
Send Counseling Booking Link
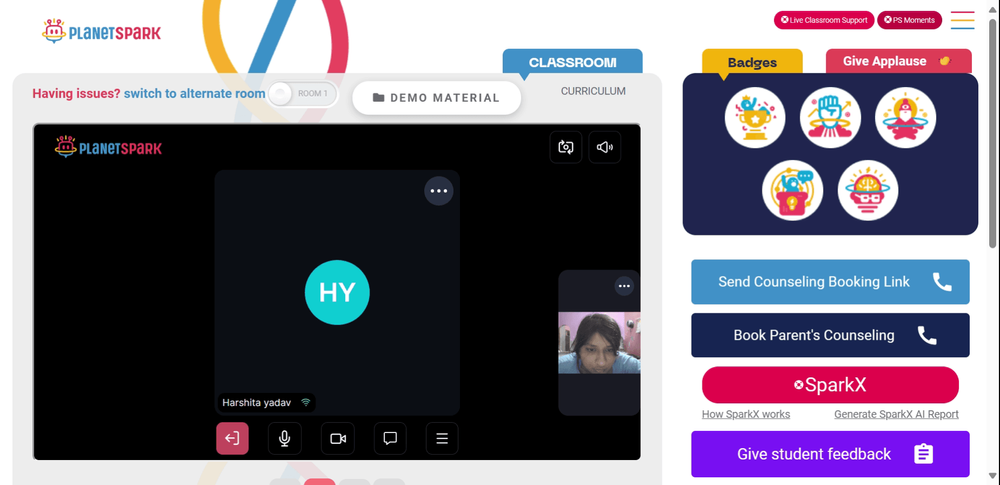point(830,281)
